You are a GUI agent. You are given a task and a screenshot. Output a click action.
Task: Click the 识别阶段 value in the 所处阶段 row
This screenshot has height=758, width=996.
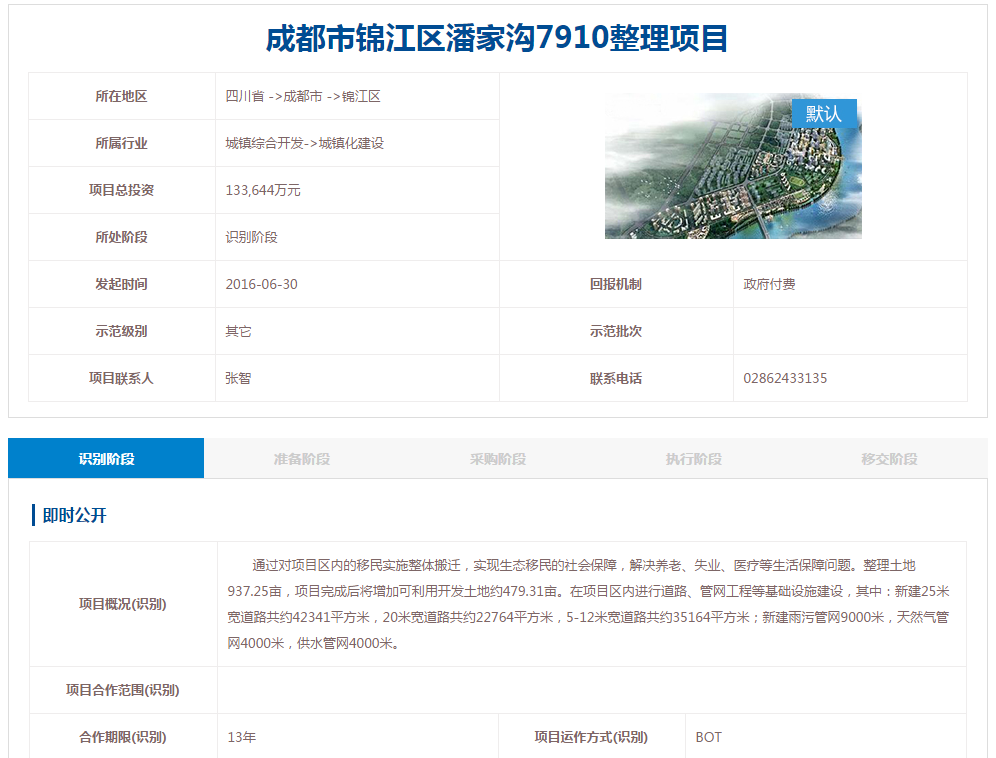tap(252, 238)
